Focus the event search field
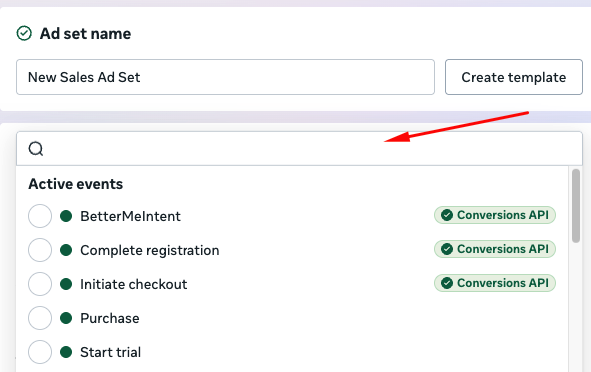This screenshot has height=372, width=591. pos(299,148)
